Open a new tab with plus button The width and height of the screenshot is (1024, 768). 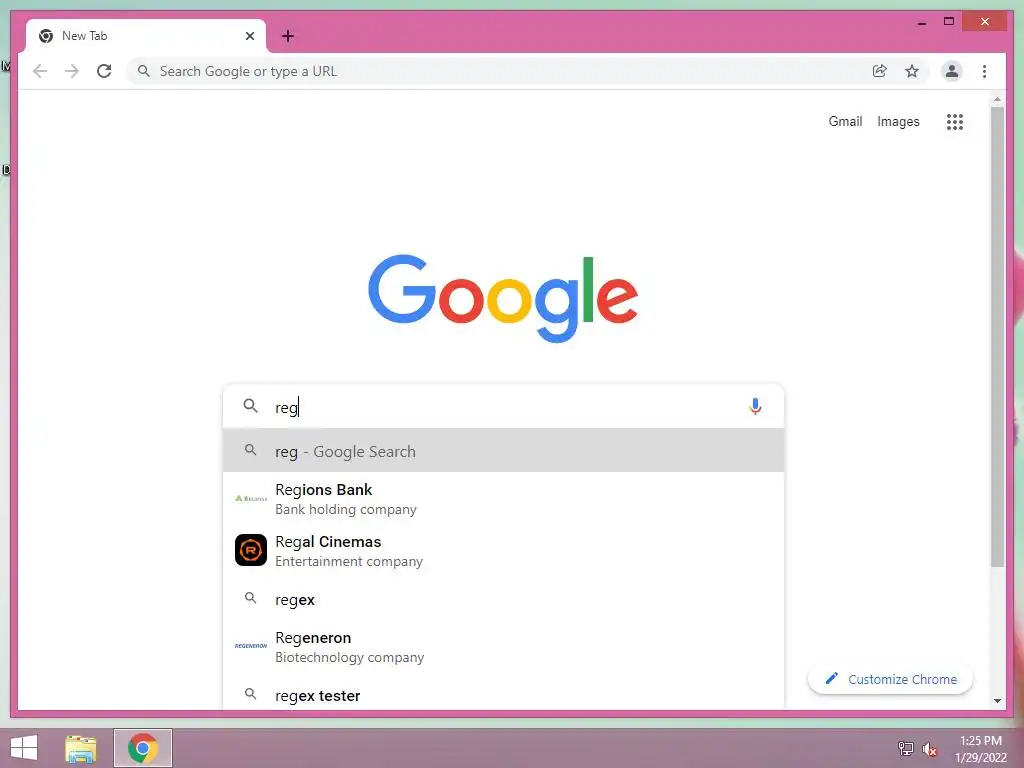(288, 36)
